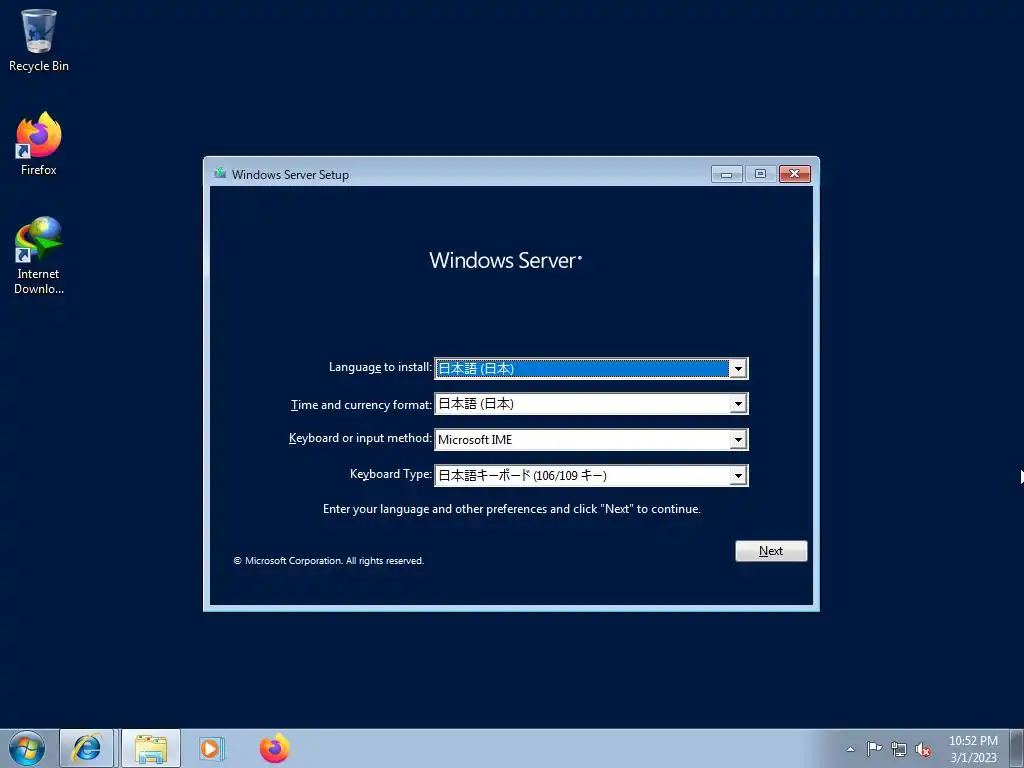The image size is (1024, 768).
Task: Launch Firefox from the taskbar
Action: pos(274,748)
